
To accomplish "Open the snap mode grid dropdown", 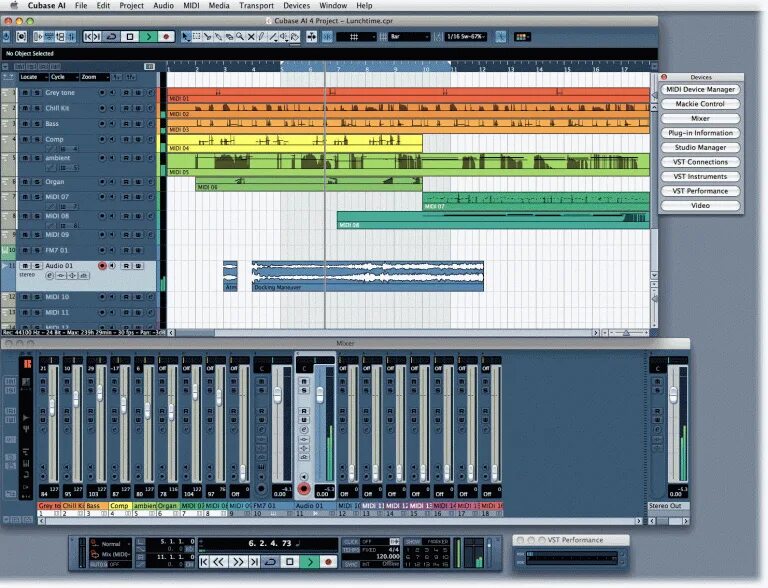I will click(x=356, y=37).
